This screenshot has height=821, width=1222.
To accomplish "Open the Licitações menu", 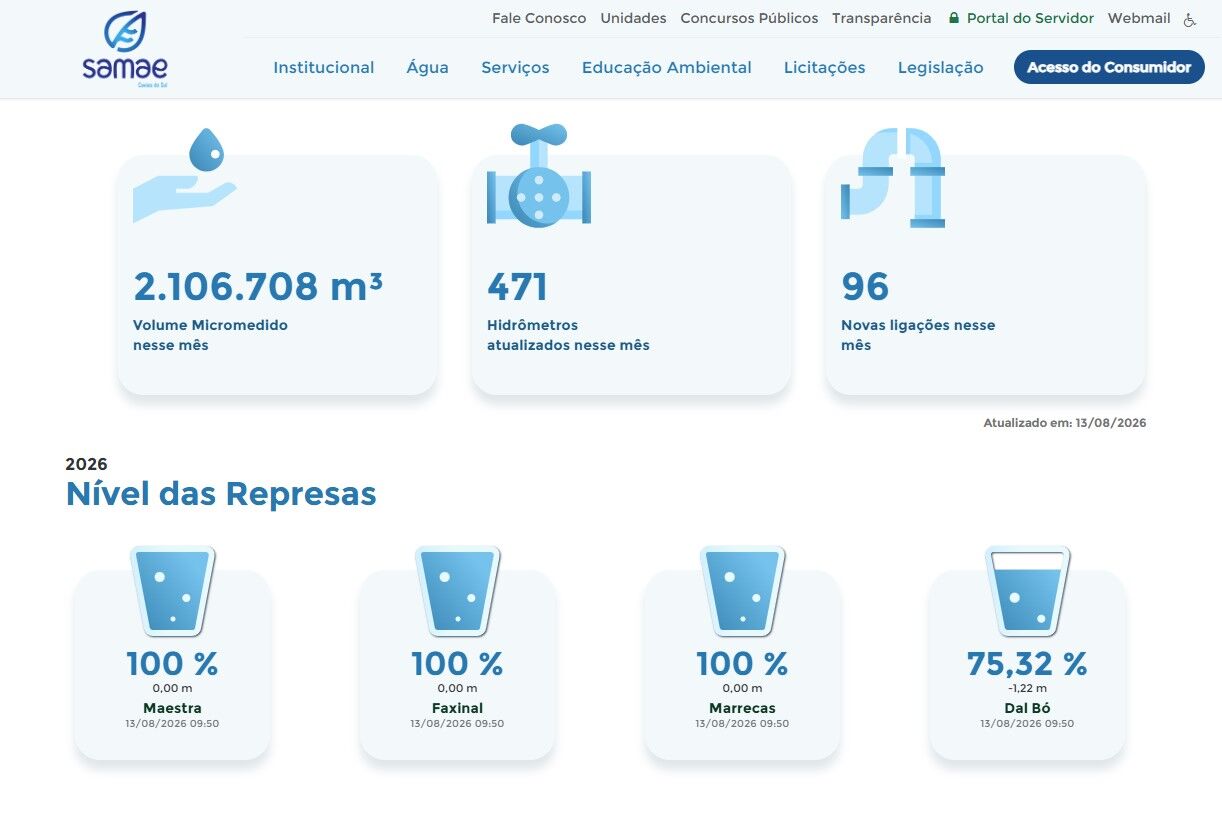I will click(825, 68).
